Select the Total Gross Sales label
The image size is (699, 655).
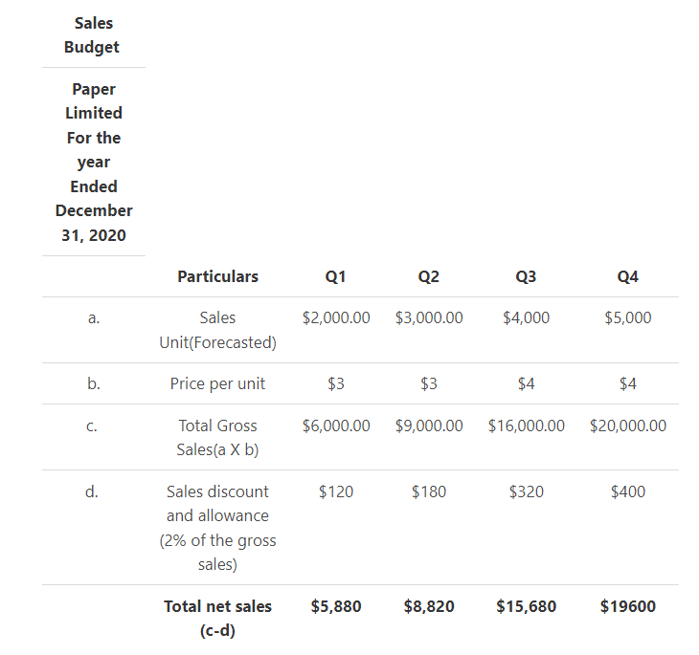click(217, 438)
